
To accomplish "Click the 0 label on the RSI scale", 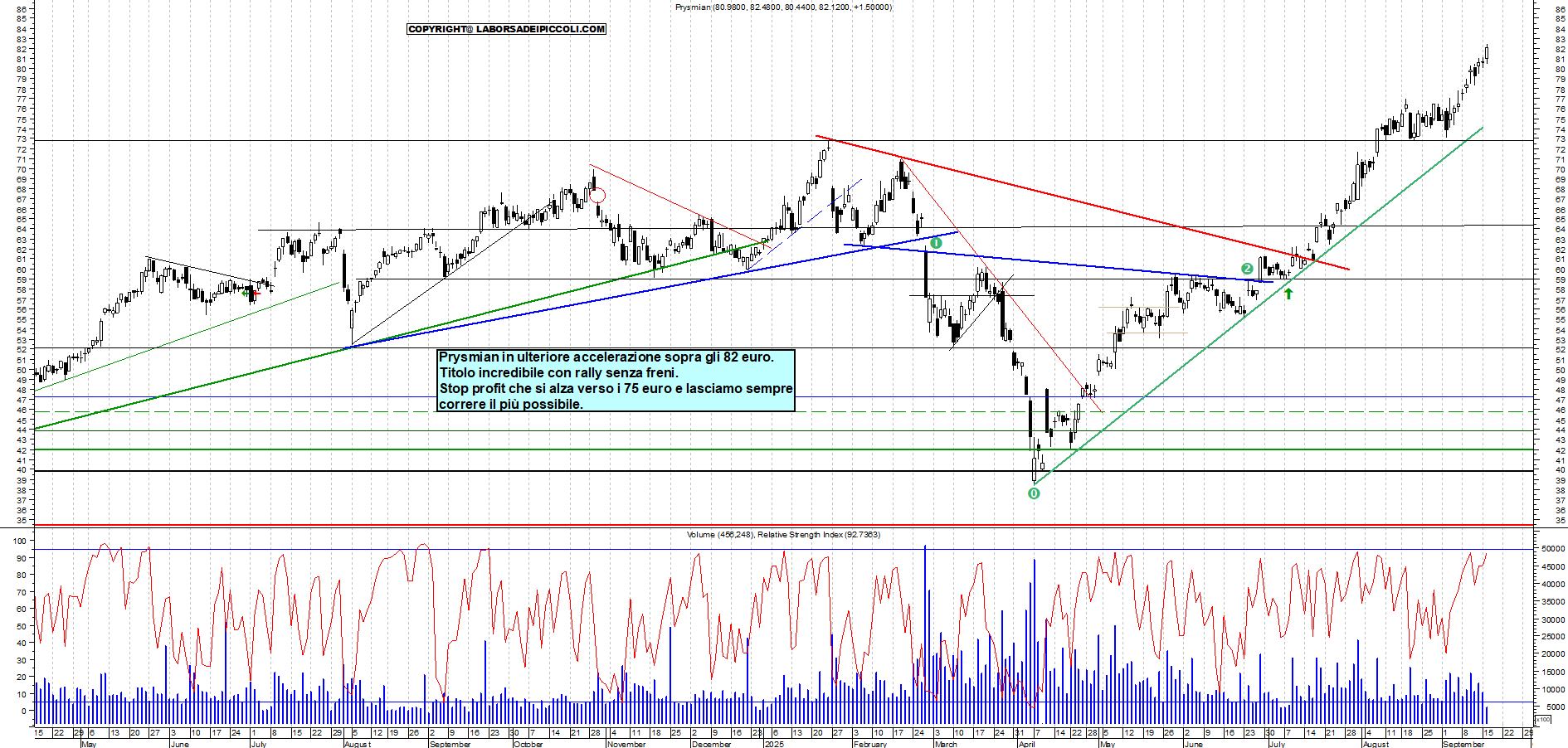I will [x=24, y=711].
